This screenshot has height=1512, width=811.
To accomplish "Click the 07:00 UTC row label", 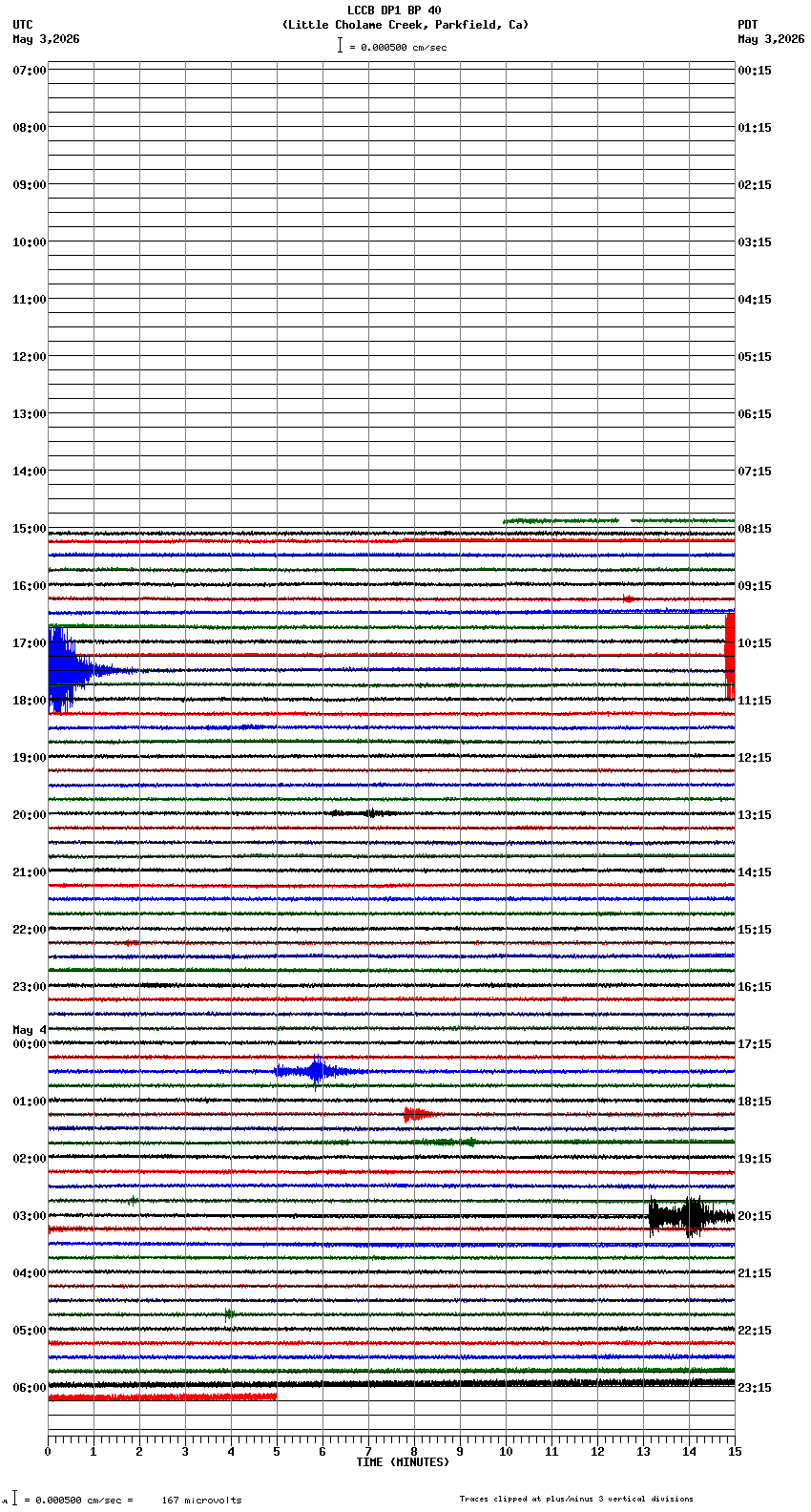I will [30, 71].
